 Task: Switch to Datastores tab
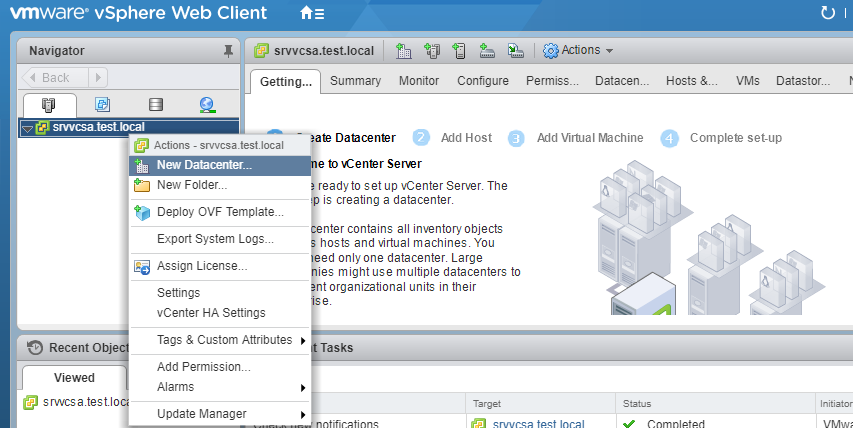803,81
